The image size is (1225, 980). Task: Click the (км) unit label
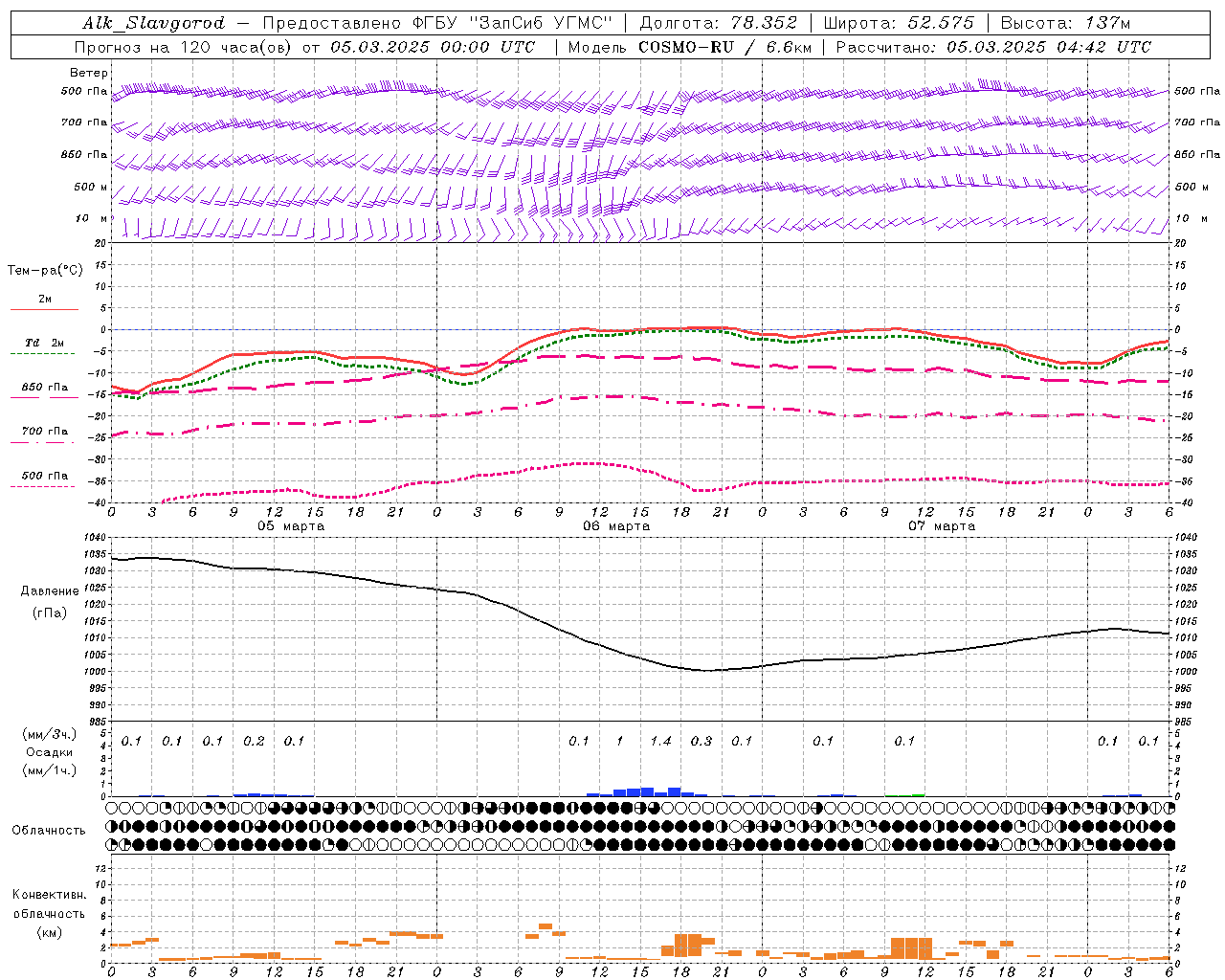click(x=50, y=932)
